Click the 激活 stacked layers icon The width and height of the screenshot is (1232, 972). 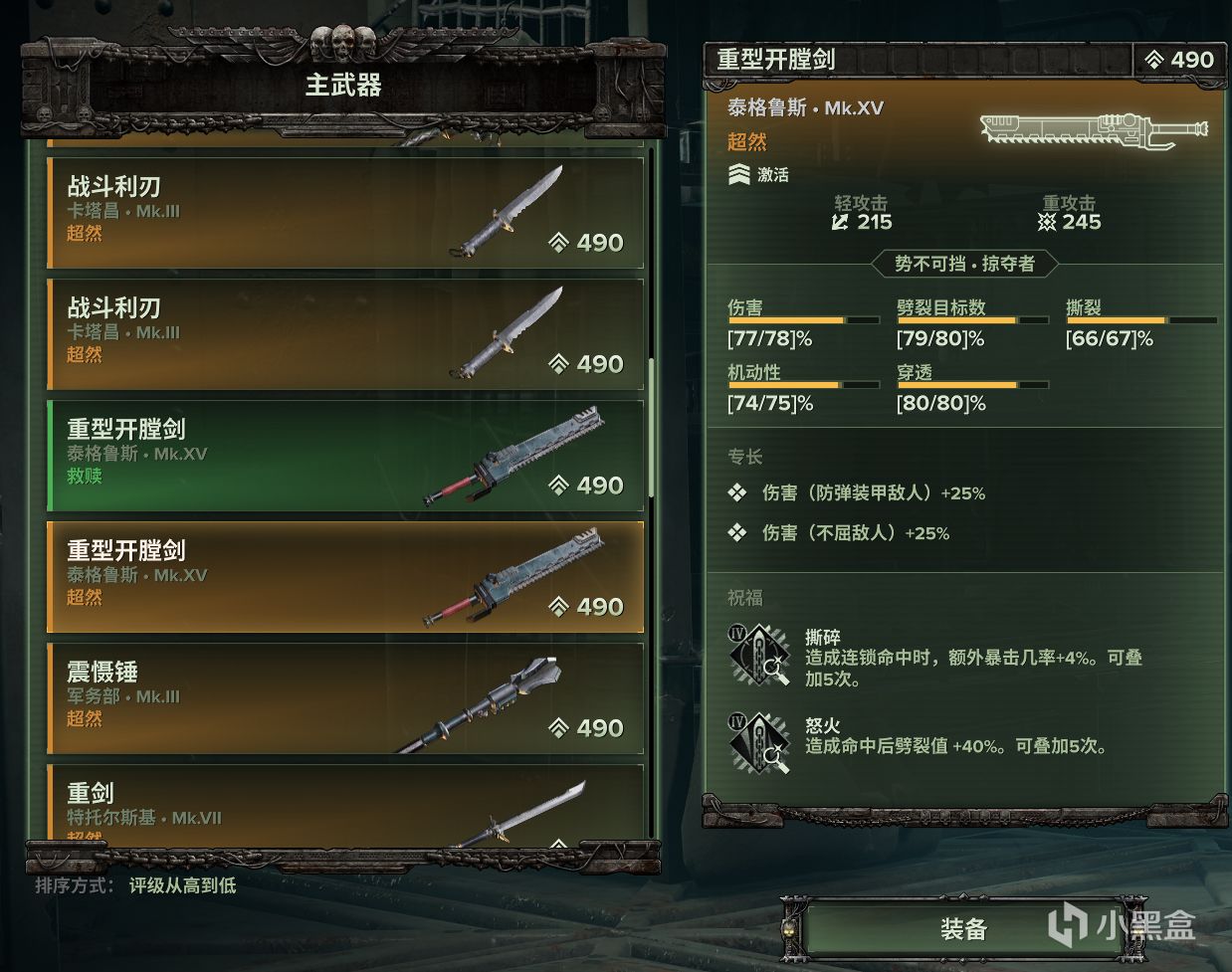pos(738,175)
